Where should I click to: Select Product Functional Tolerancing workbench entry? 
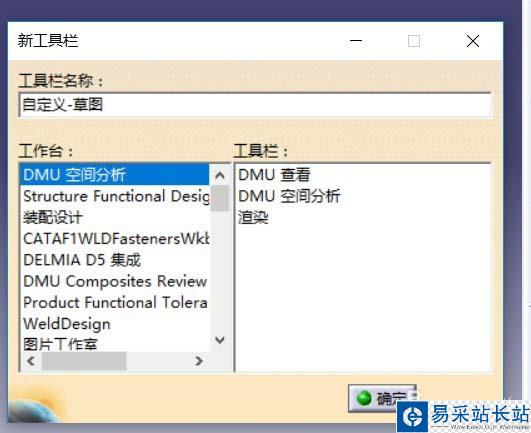pyautogui.click(x=114, y=303)
